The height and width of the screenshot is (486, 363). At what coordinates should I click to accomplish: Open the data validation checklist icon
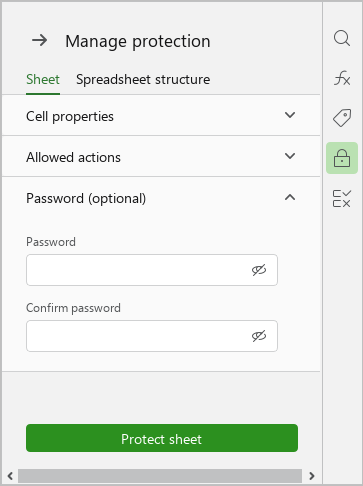(342, 198)
